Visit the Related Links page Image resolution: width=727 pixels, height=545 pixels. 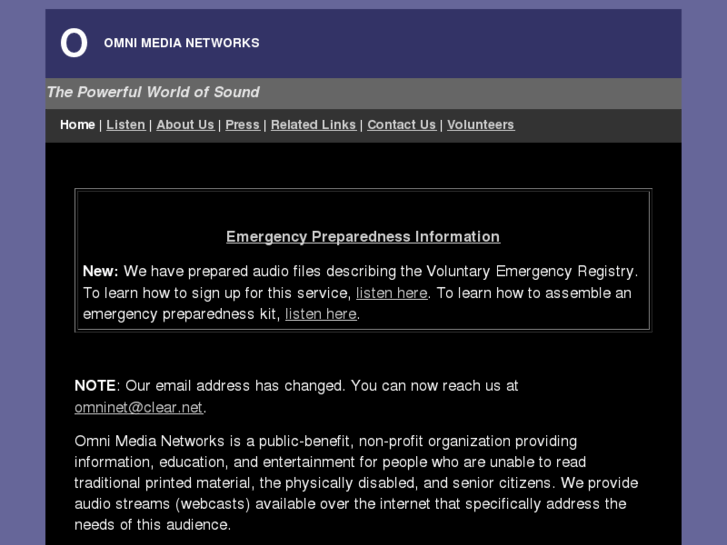coord(313,125)
